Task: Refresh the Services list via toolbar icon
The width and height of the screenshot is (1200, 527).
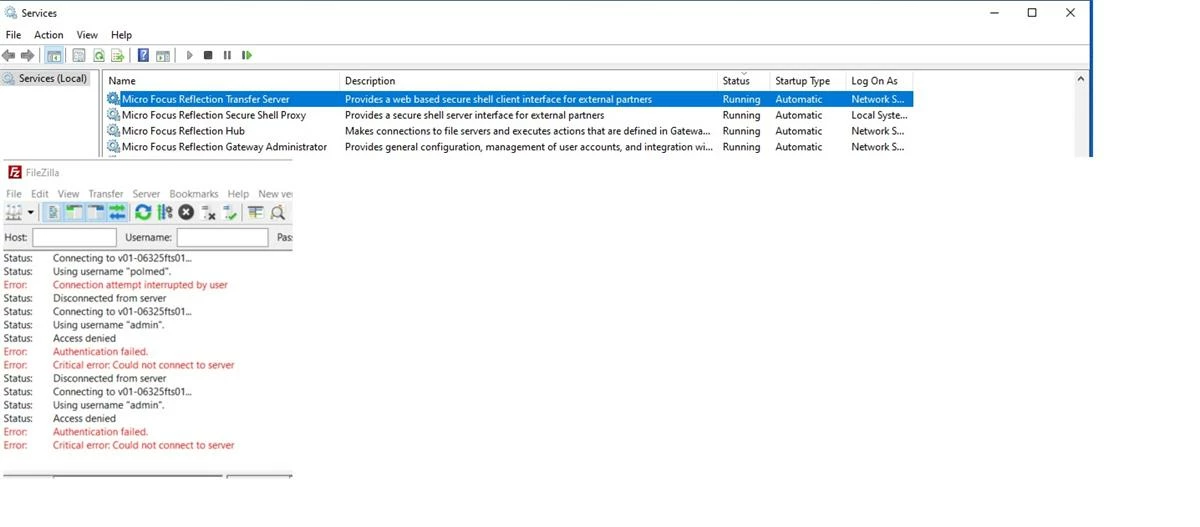Action: (99, 55)
